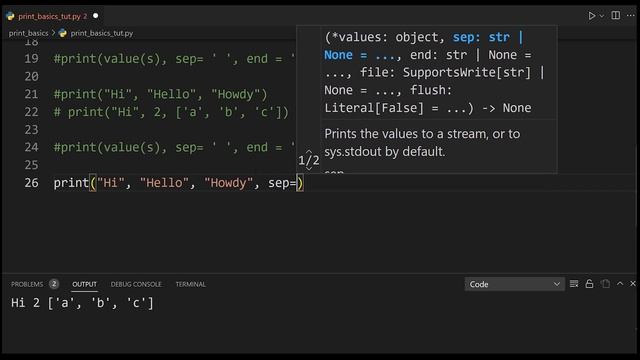This screenshot has height=360, width=640.
Task: Switch to the Output panel tab
Action: pos(84,284)
